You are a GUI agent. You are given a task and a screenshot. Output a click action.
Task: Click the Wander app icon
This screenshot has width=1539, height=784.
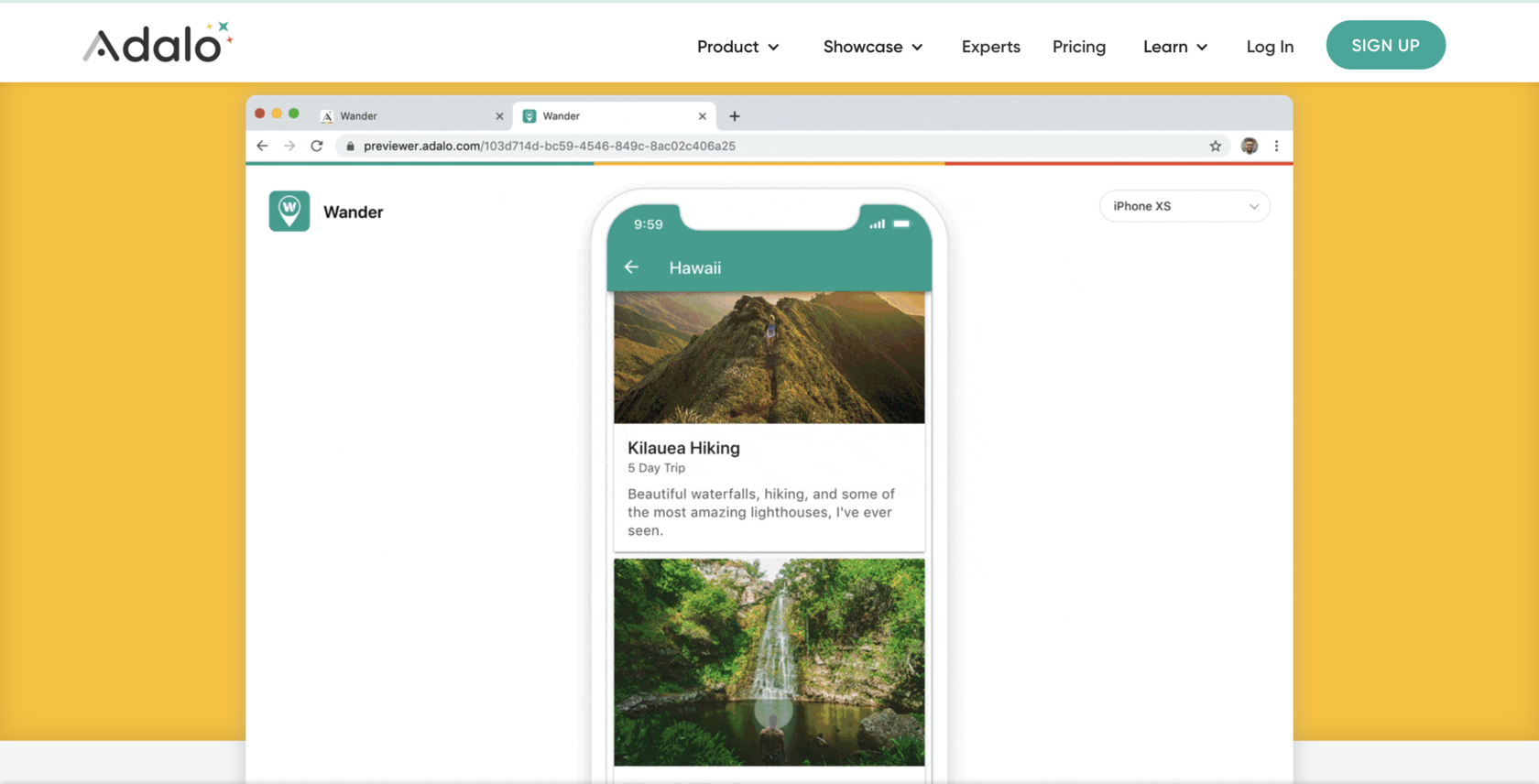pos(289,212)
